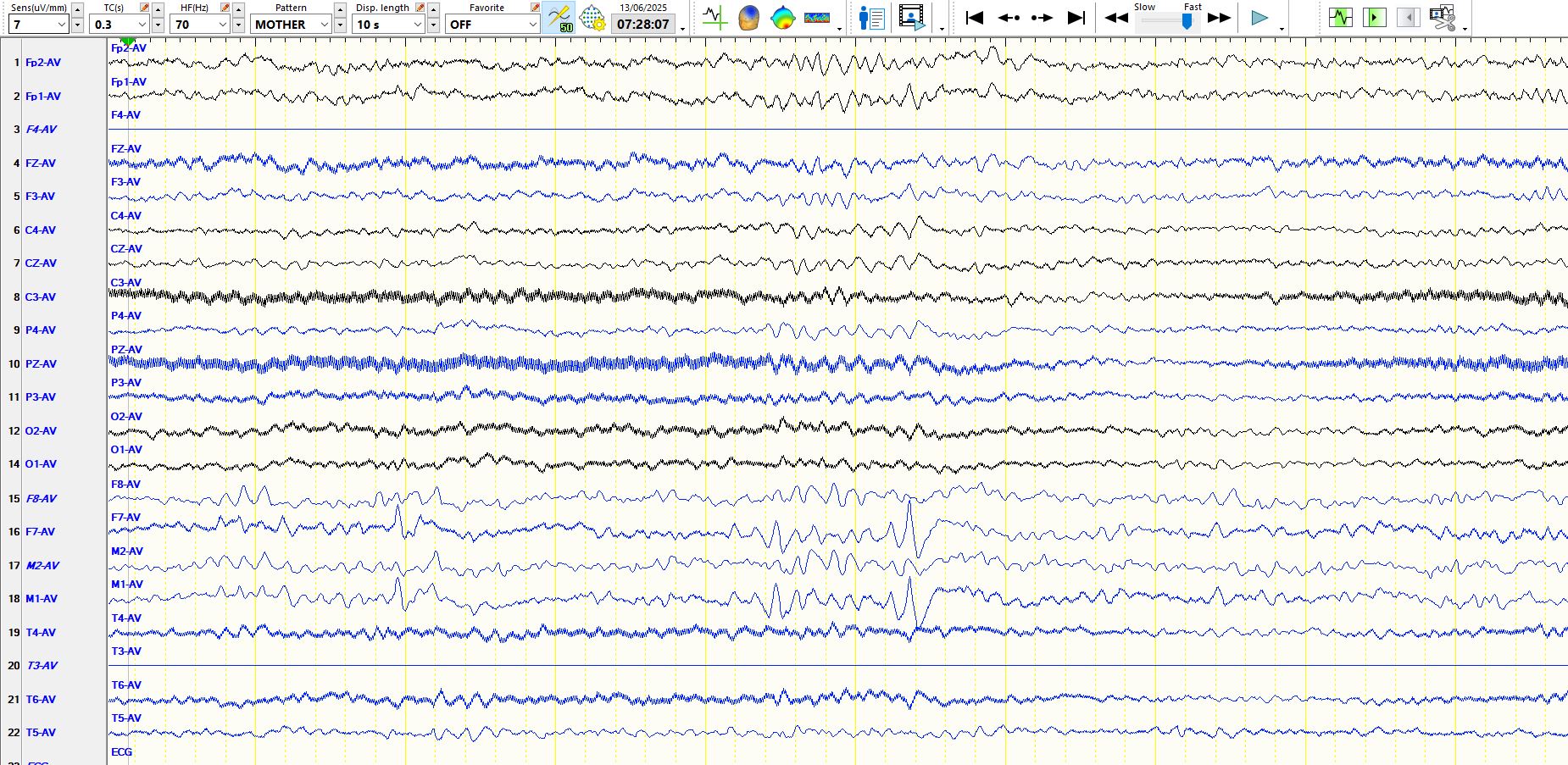The height and width of the screenshot is (765, 1568).
Task: Step the TC(s) value down
Action: click(158, 25)
